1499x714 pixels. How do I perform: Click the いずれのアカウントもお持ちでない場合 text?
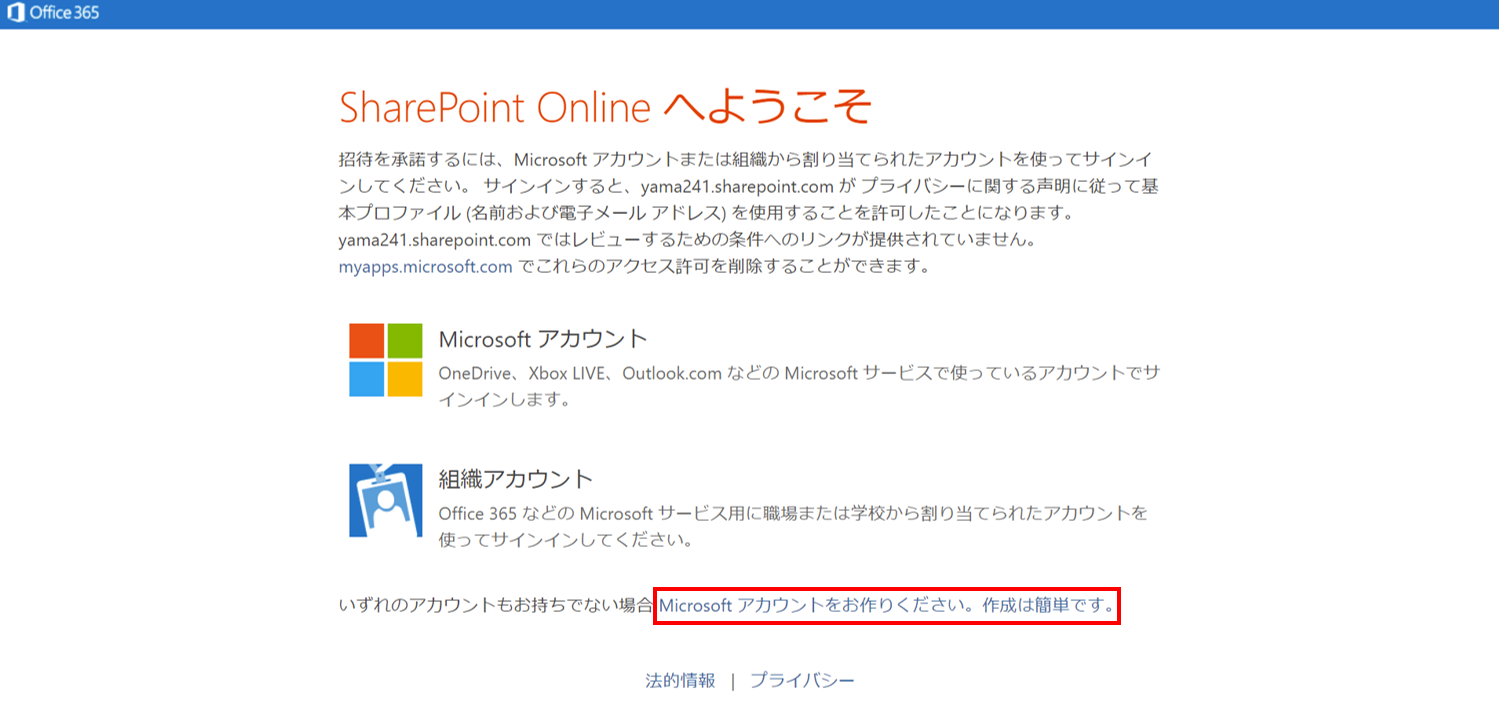coord(496,605)
